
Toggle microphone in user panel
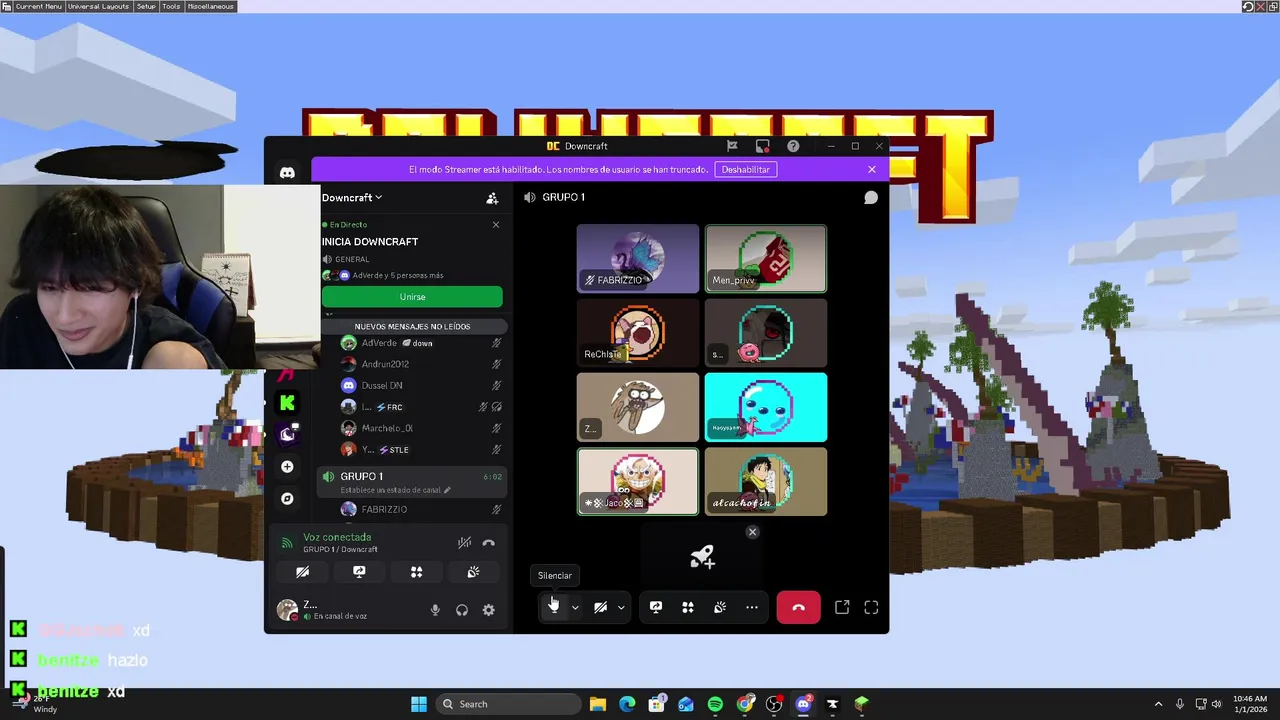click(435, 610)
